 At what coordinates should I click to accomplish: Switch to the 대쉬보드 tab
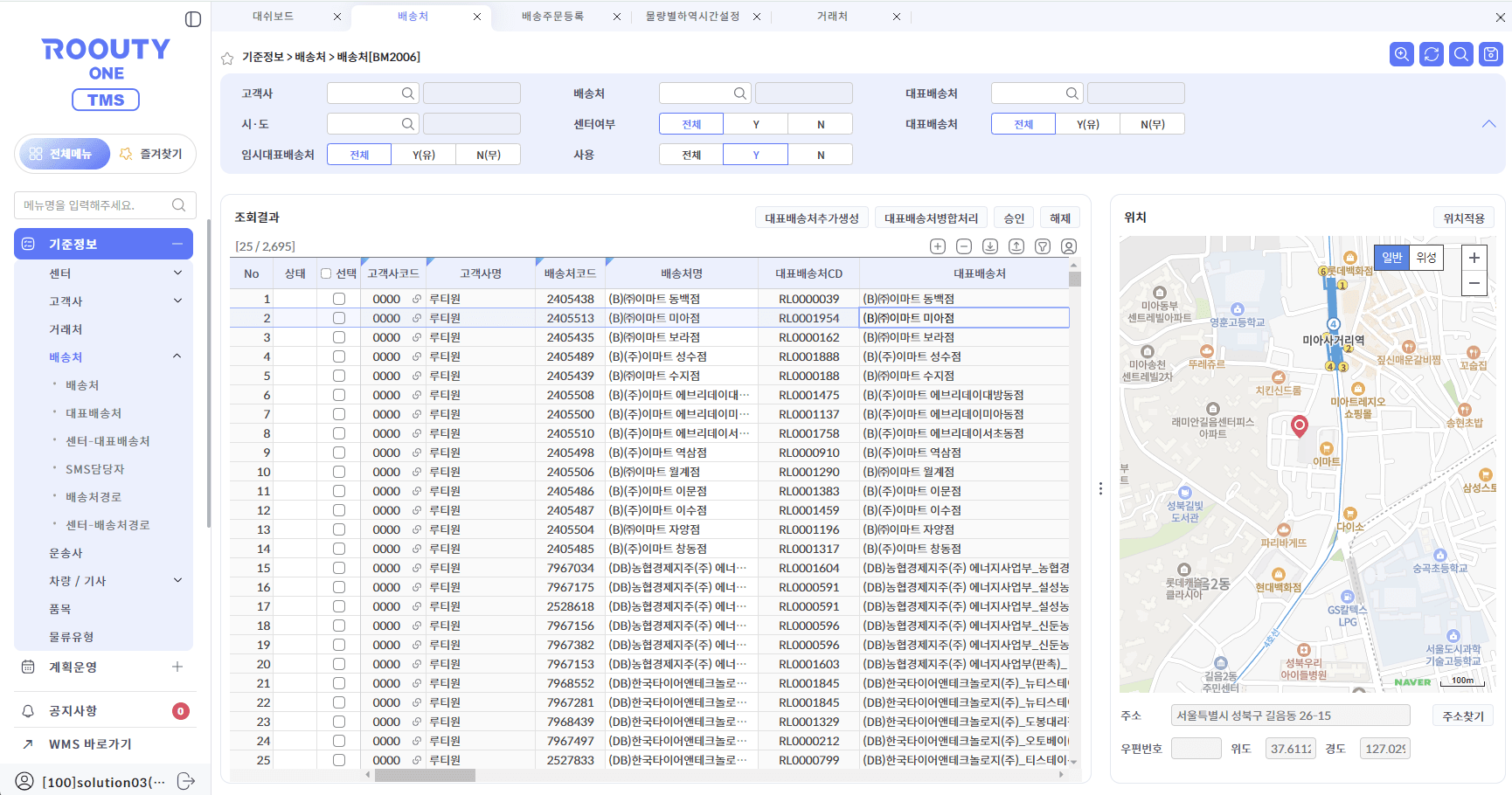click(x=273, y=17)
